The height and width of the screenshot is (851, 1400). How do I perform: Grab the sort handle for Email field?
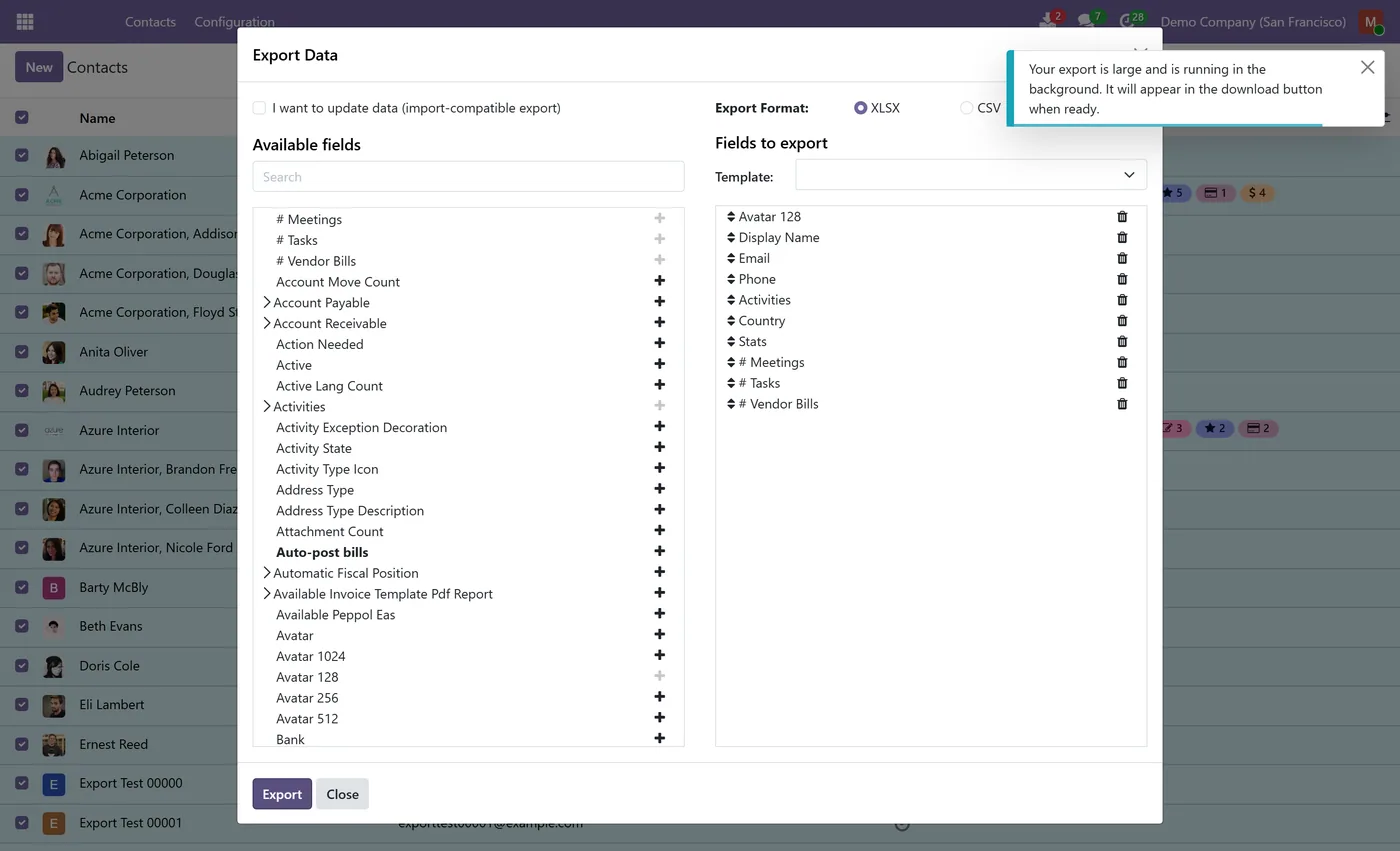coord(731,258)
